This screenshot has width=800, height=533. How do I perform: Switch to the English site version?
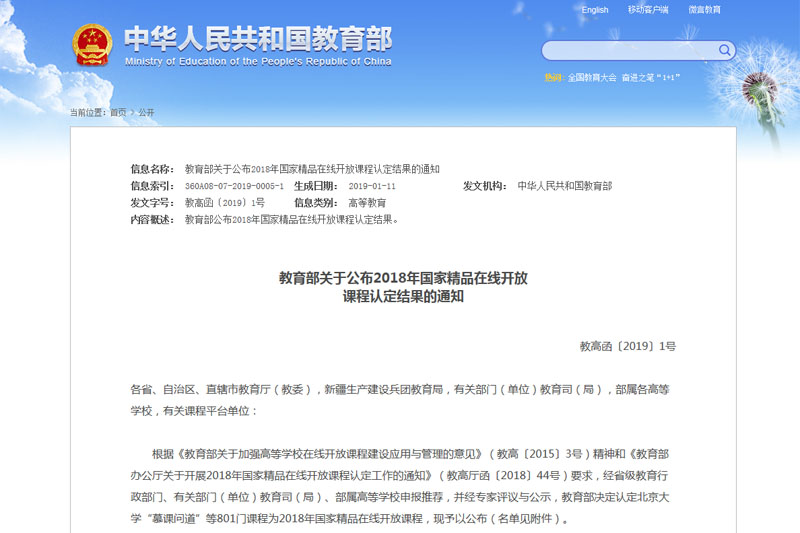coord(595,10)
